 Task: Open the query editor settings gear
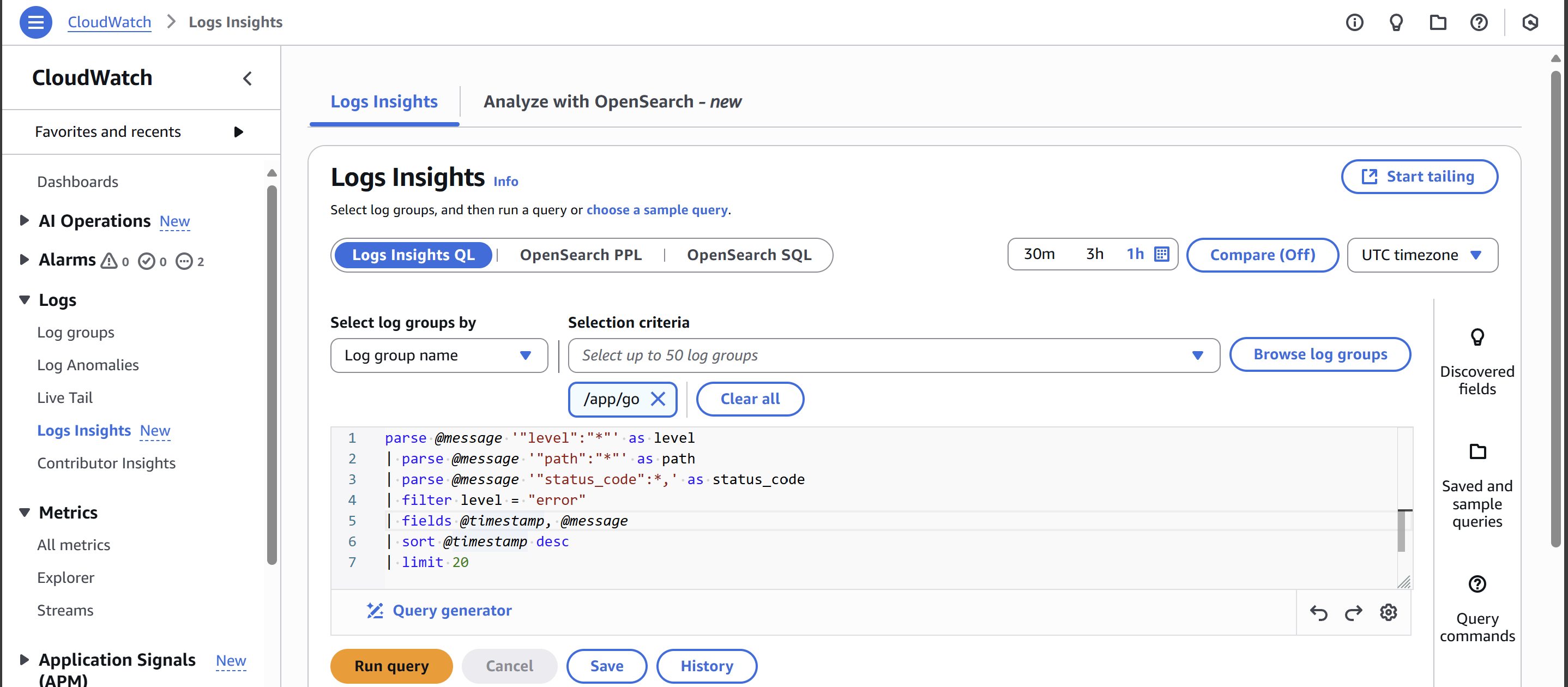point(1389,613)
